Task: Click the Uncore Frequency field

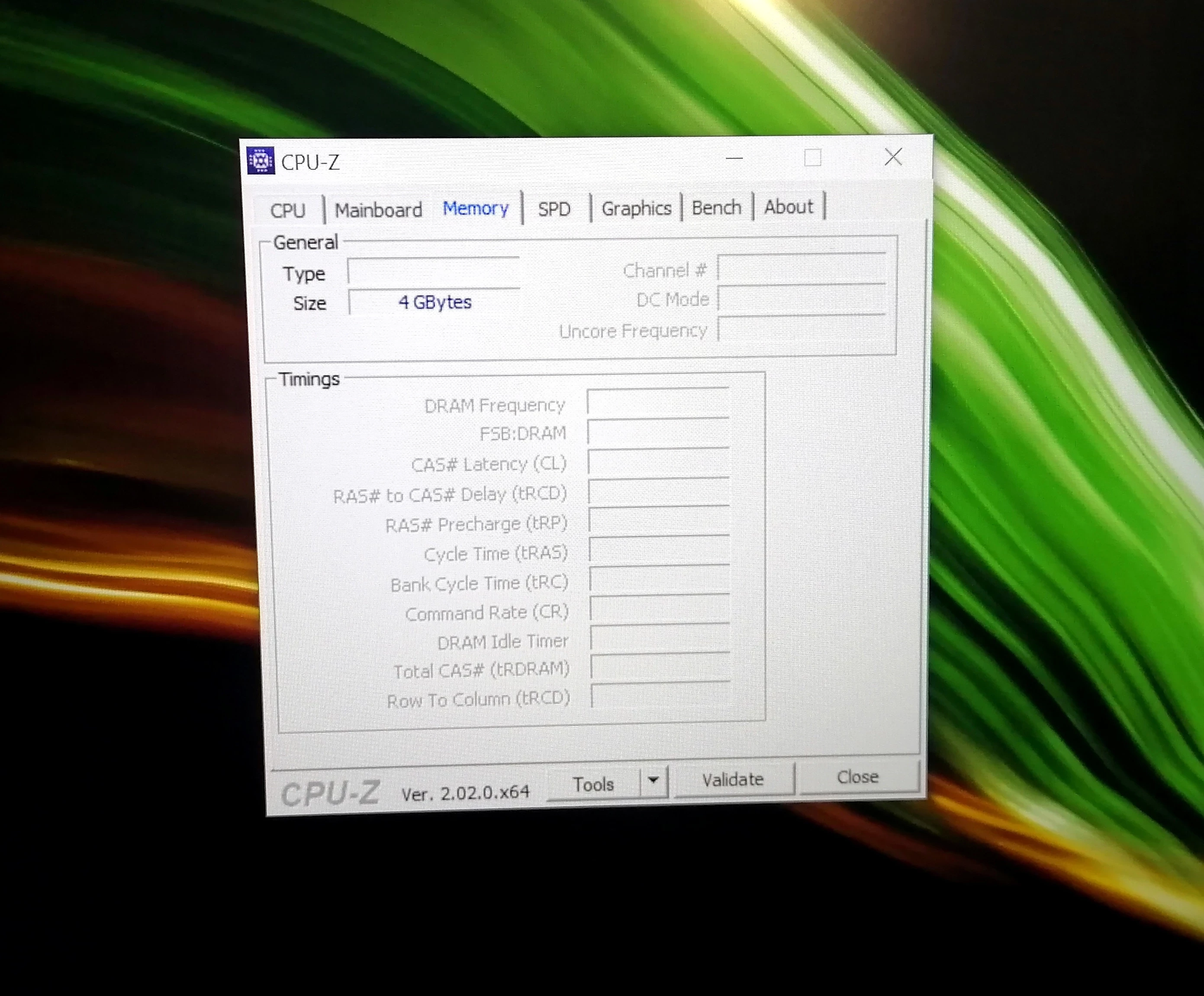Action: click(x=802, y=329)
